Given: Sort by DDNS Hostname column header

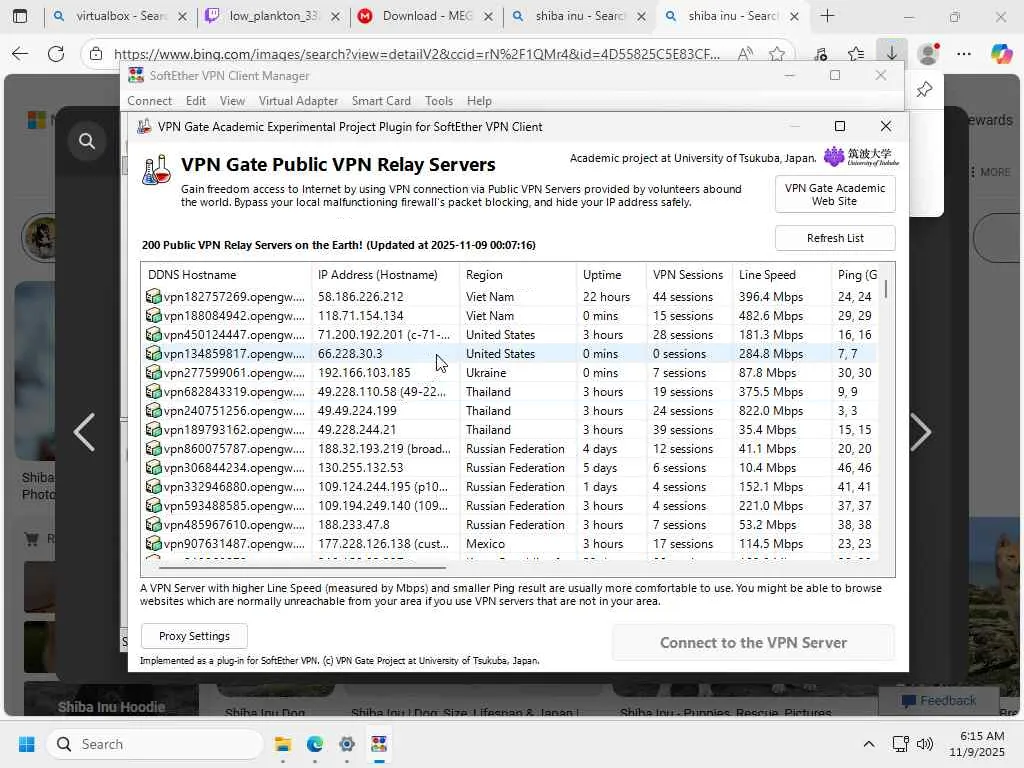Looking at the screenshot, I should 226,275.
